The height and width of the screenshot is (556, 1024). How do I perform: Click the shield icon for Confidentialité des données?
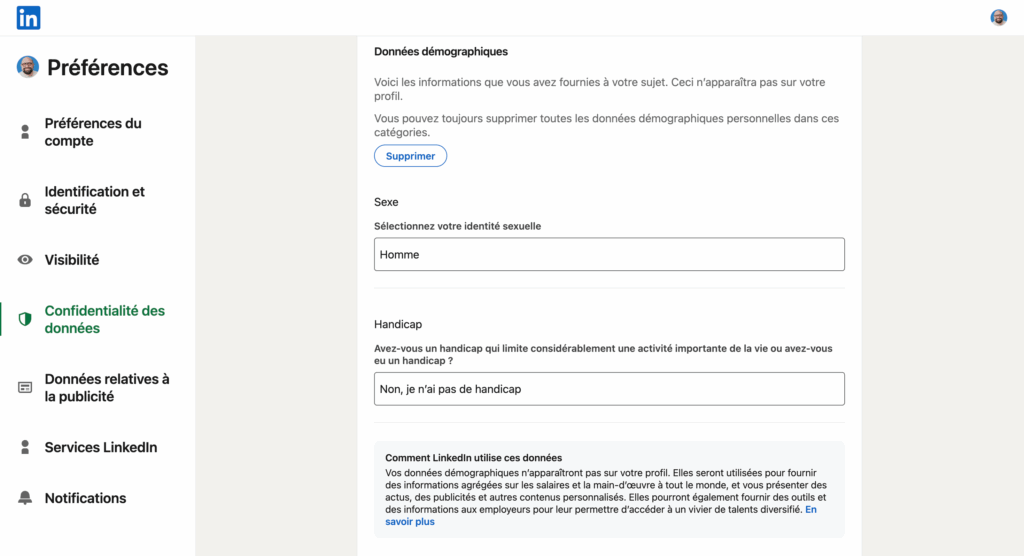[25, 319]
